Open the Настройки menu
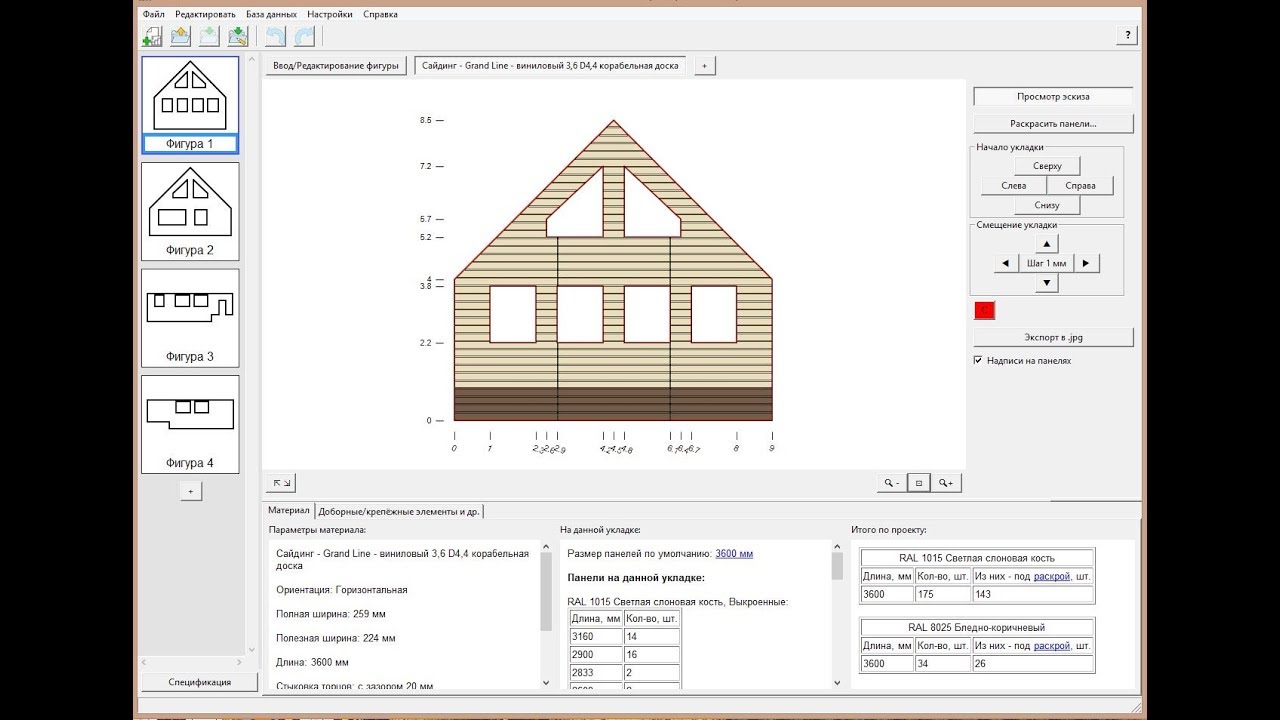1280x720 pixels. (x=330, y=14)
